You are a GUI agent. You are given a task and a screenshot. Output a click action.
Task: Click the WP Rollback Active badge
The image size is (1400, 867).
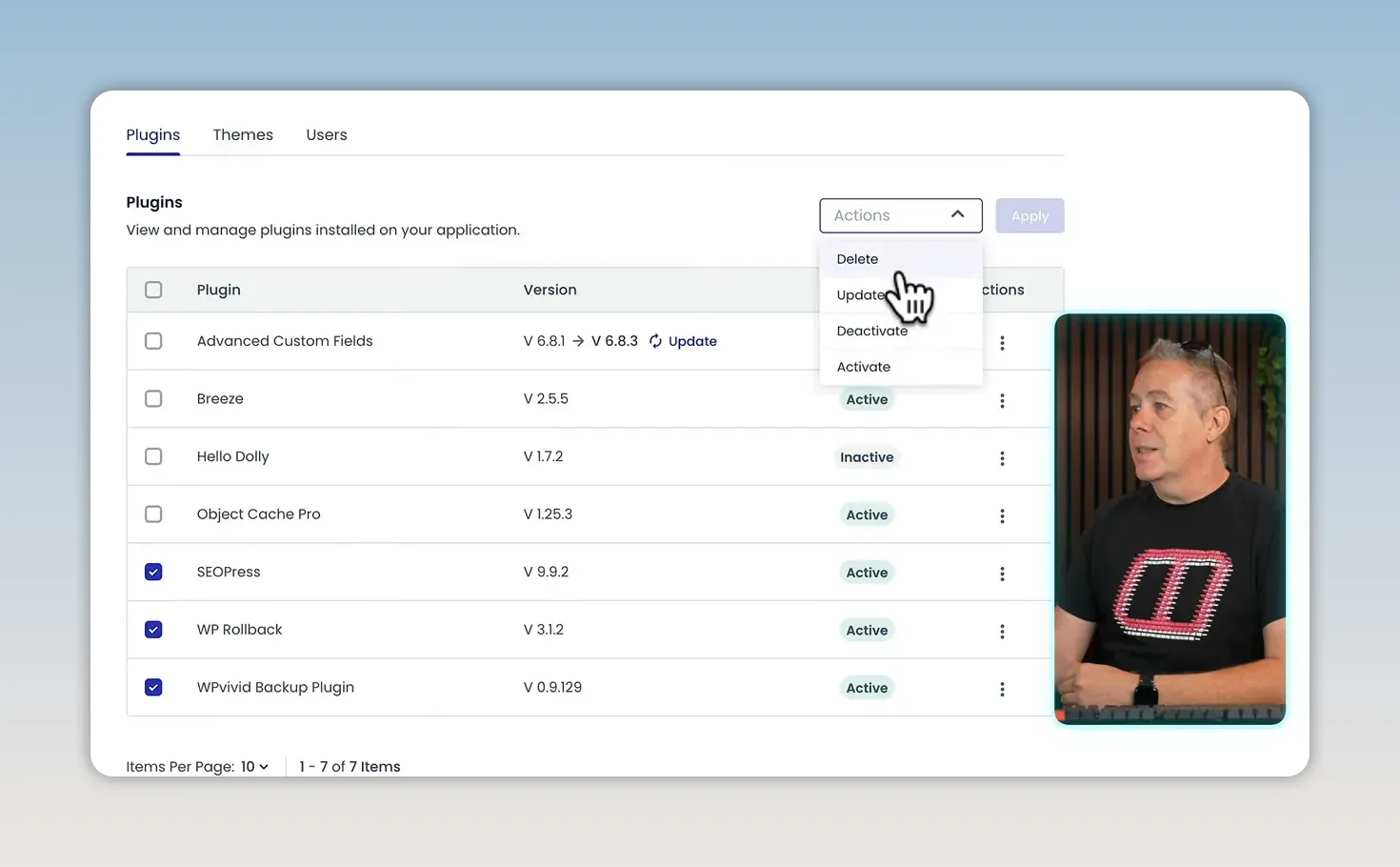click(x=867, y=631)
